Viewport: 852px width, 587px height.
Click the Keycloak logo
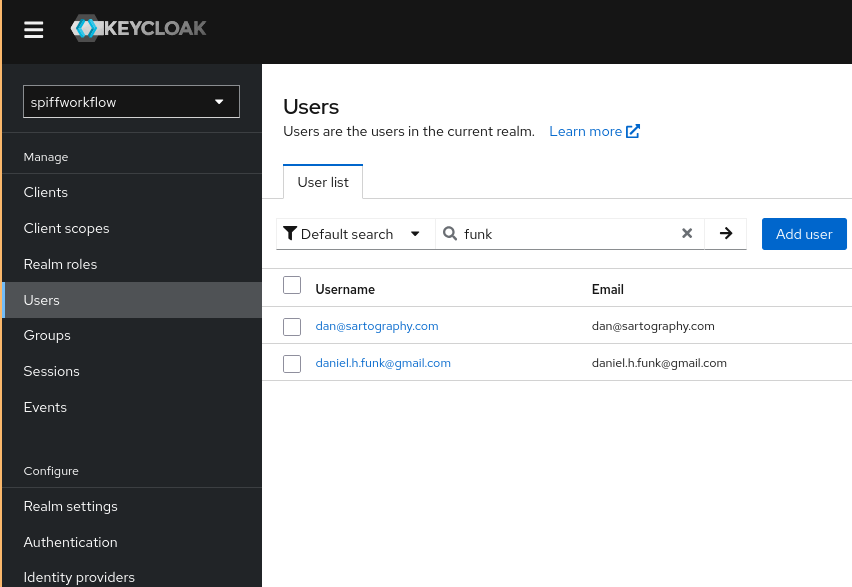pyautogui.click(x=139, y=28)
